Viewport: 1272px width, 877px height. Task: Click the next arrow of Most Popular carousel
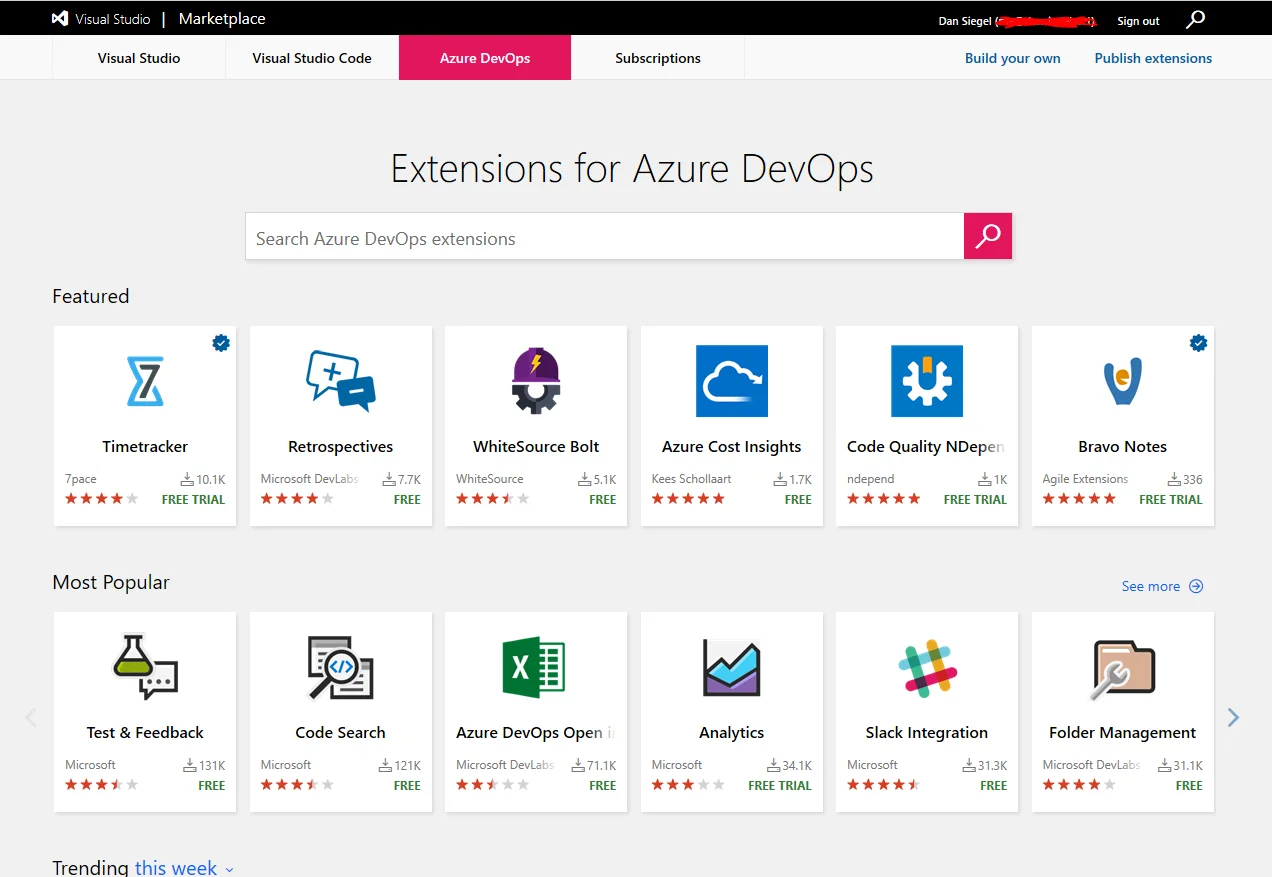(x=1233, y=717)
